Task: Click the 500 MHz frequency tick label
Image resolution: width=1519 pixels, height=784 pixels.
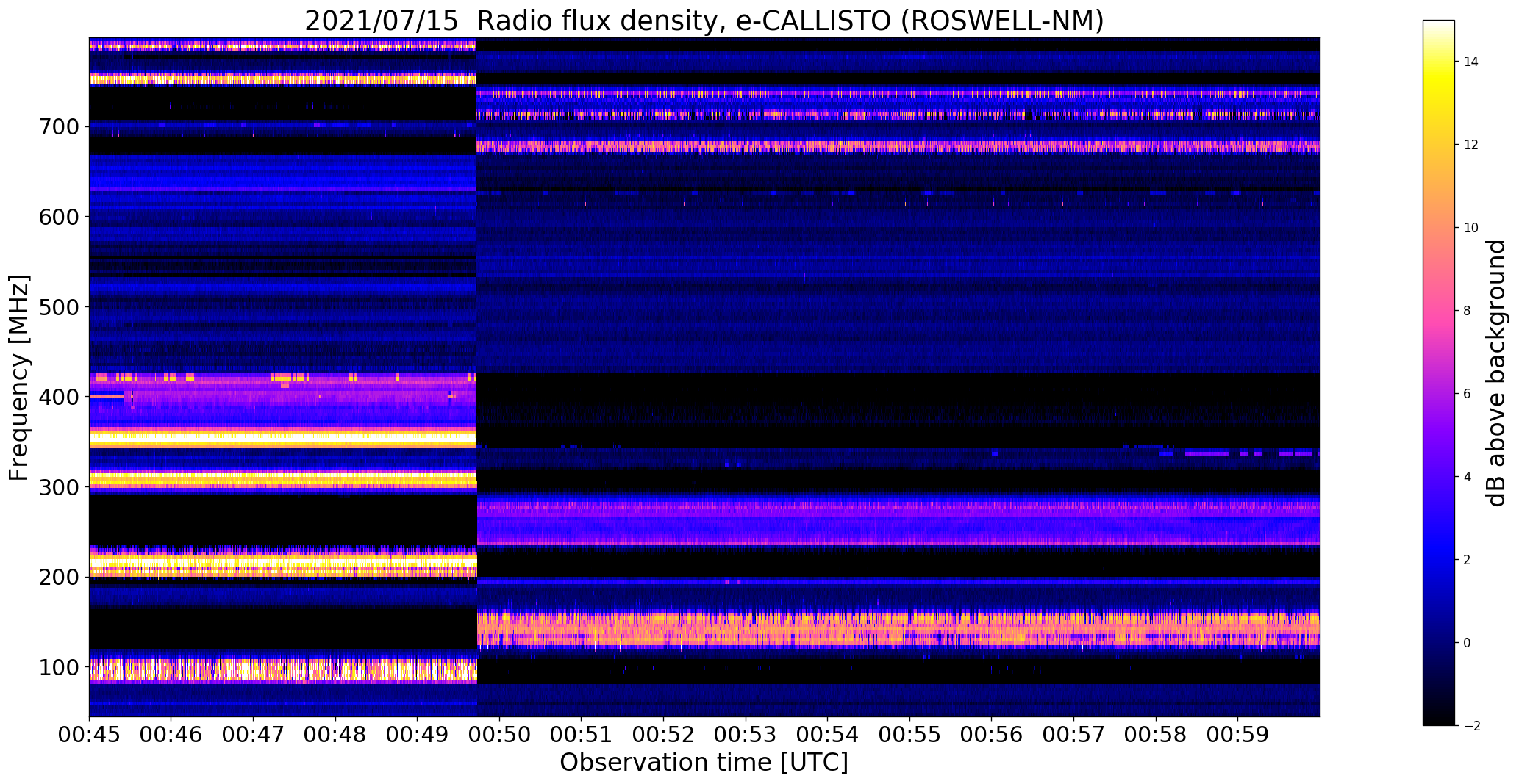Action: click(58, 306)
